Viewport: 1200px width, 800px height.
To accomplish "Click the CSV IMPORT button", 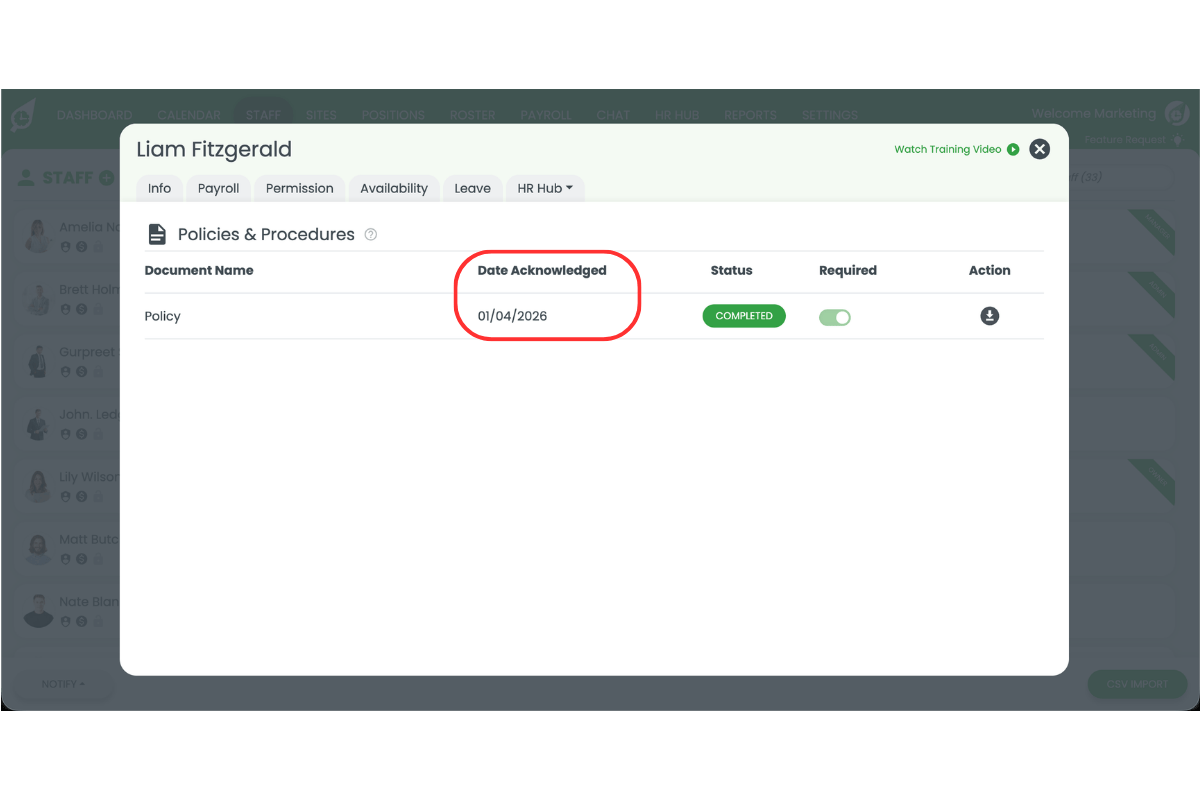I will (1137, 684).
